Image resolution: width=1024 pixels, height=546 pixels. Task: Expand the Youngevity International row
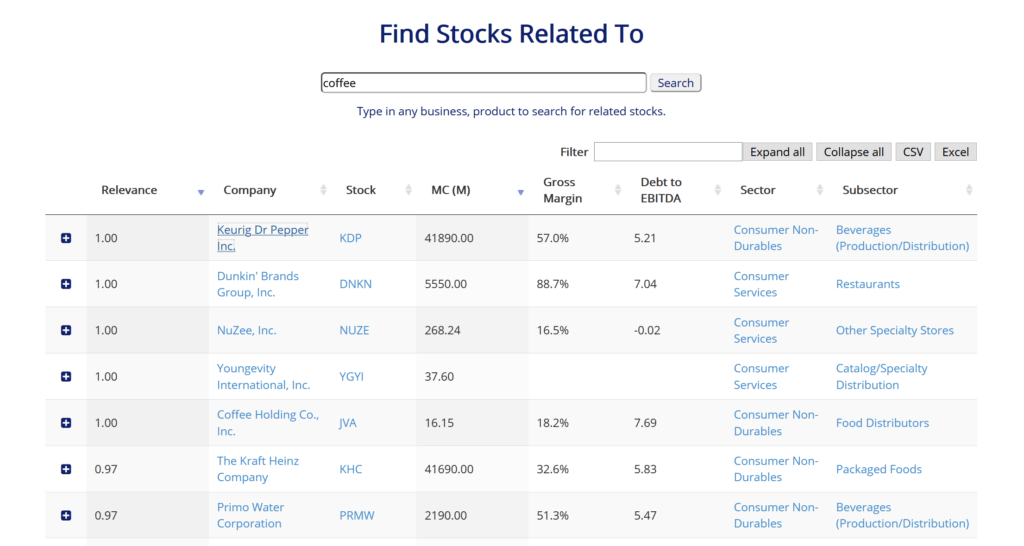[66, 377]
